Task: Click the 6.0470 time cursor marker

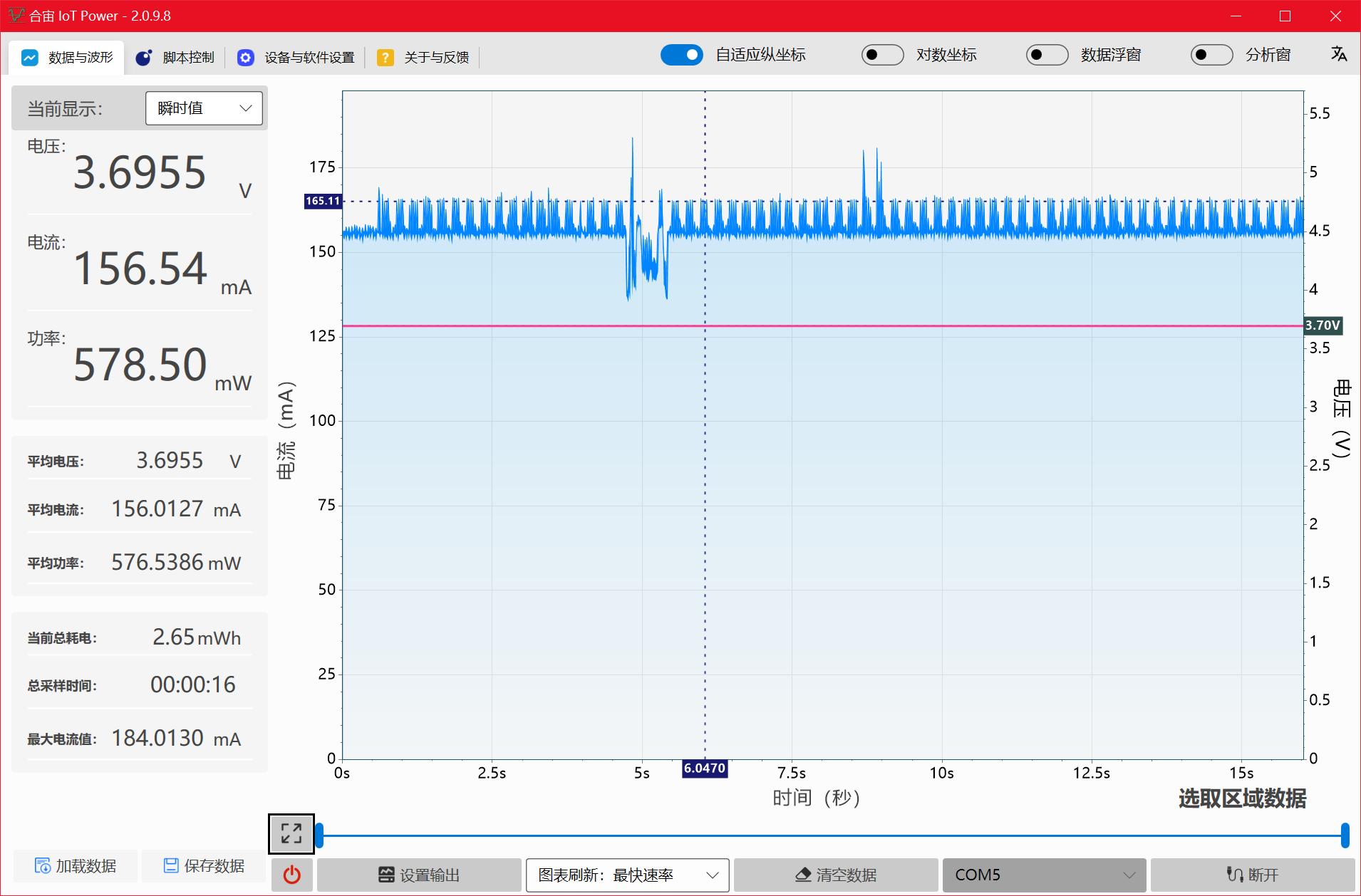Action: pos(705,769)
